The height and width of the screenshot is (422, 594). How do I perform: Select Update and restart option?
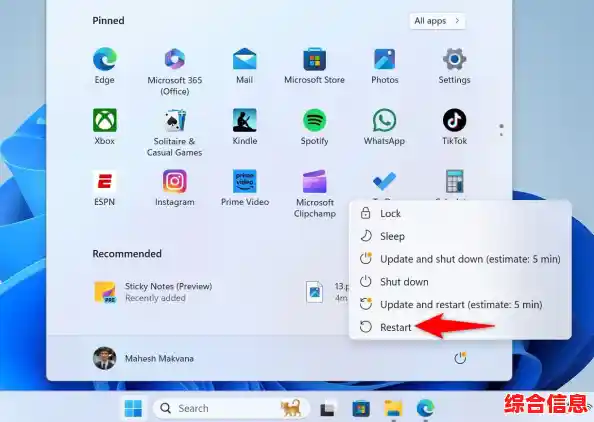(460, 305)
